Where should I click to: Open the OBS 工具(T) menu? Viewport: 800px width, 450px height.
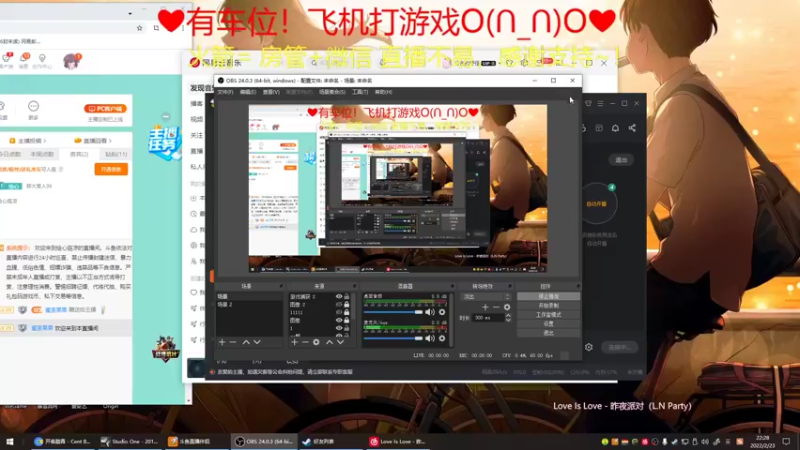pyautogui.click(x=360, y=92)
